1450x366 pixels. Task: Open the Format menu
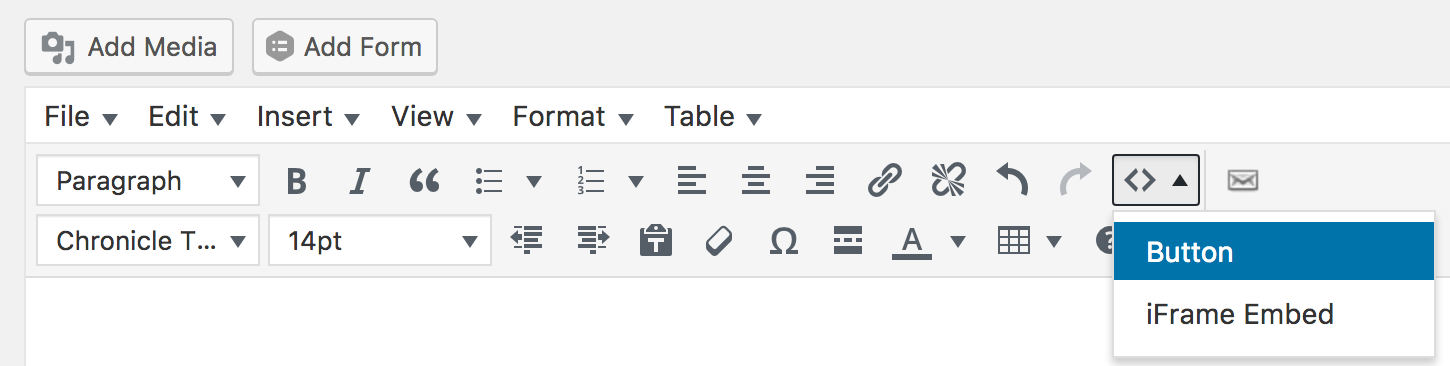tap(573, 117)
